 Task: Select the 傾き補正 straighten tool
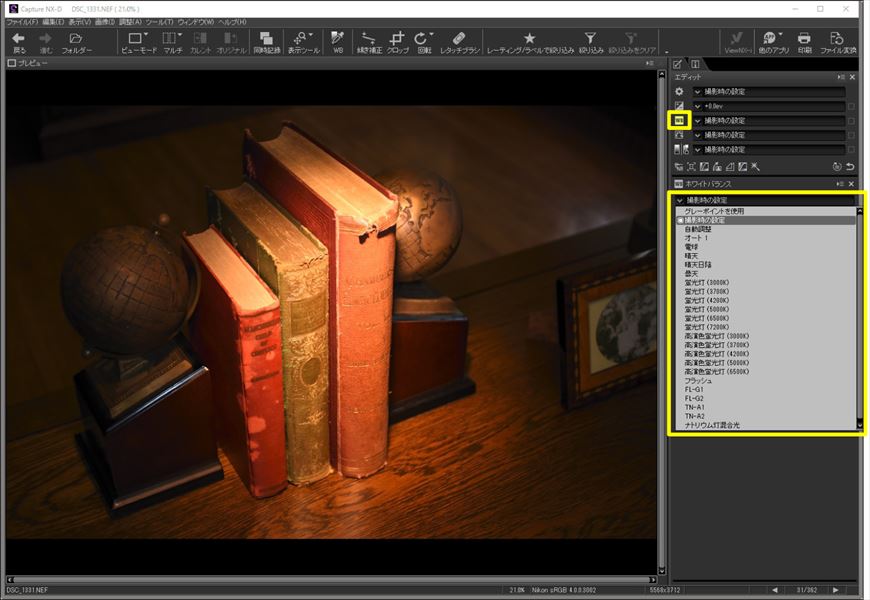pyautogui.click(x=368, y=42)
